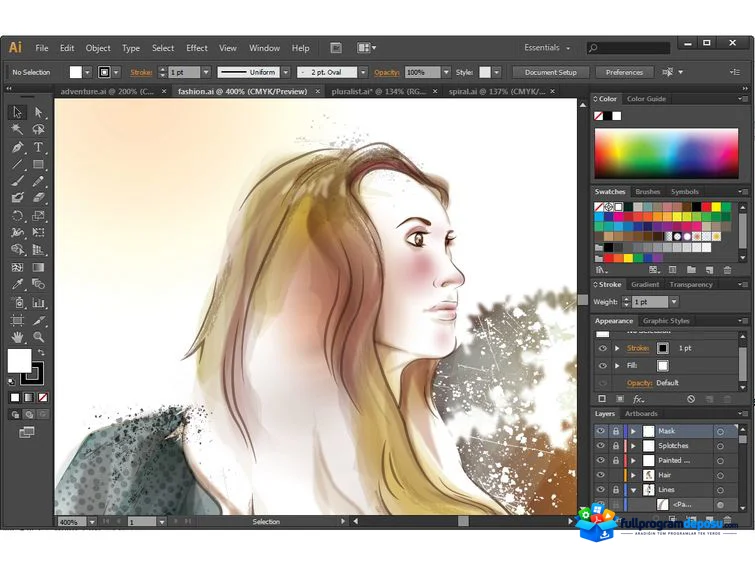
Task: Choose the Blob Brush tool
Action: coord(17,198)
